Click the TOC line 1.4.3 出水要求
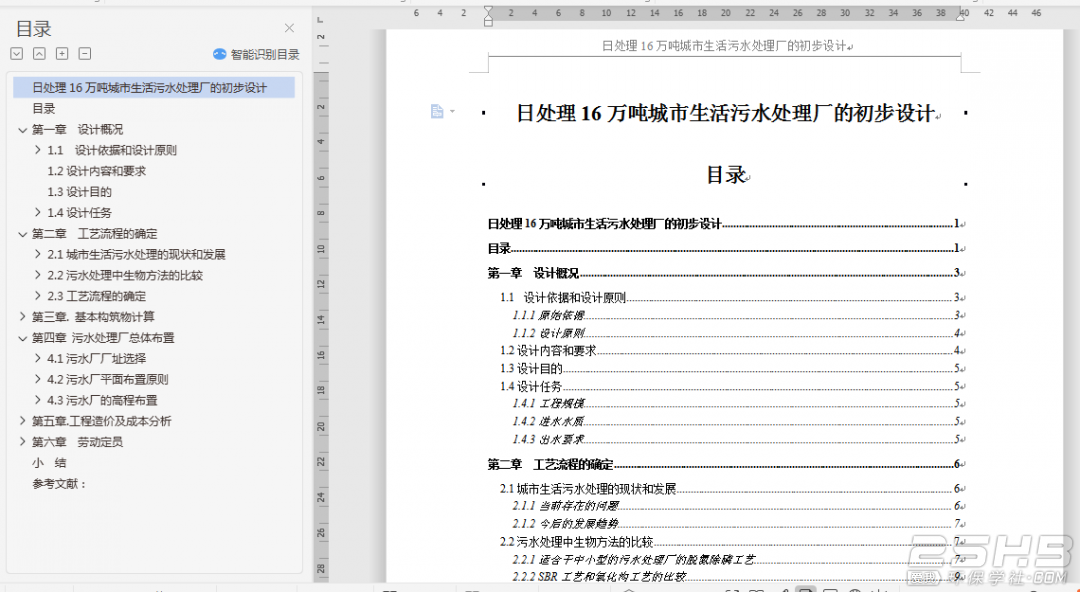 pyautogui.click(x=736, y=439)
